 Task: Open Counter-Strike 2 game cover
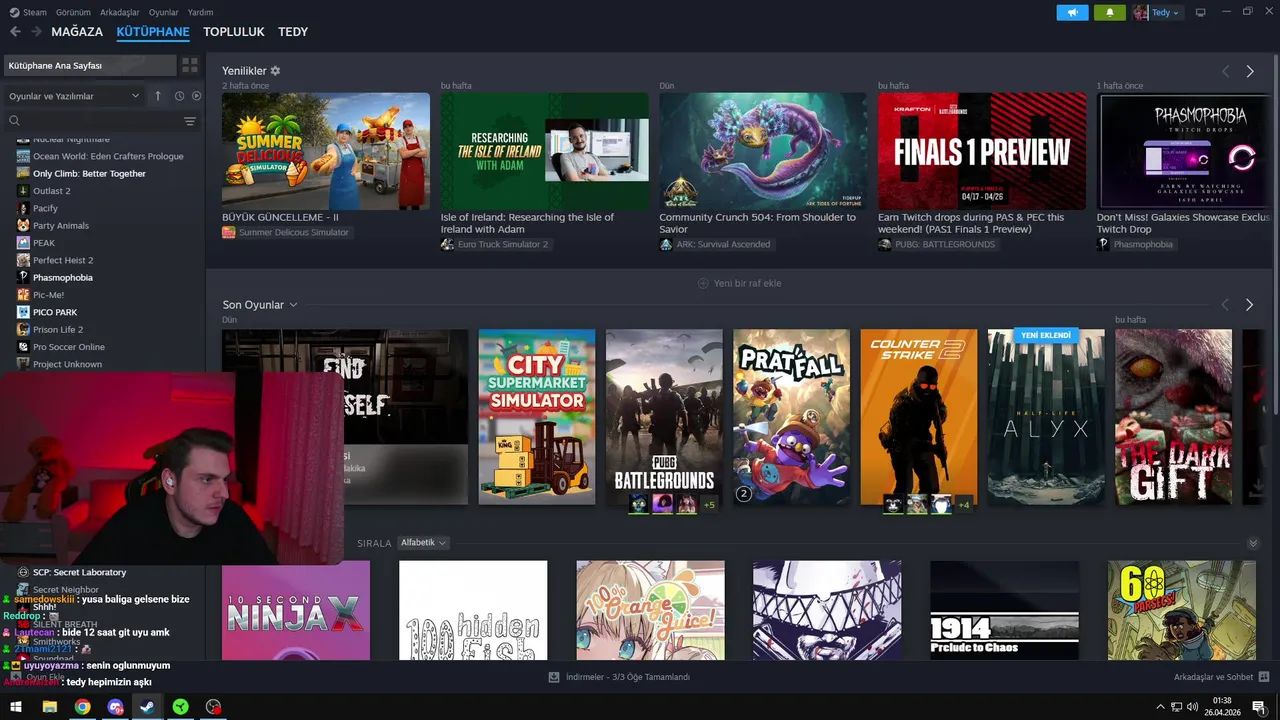coord(919,417)
